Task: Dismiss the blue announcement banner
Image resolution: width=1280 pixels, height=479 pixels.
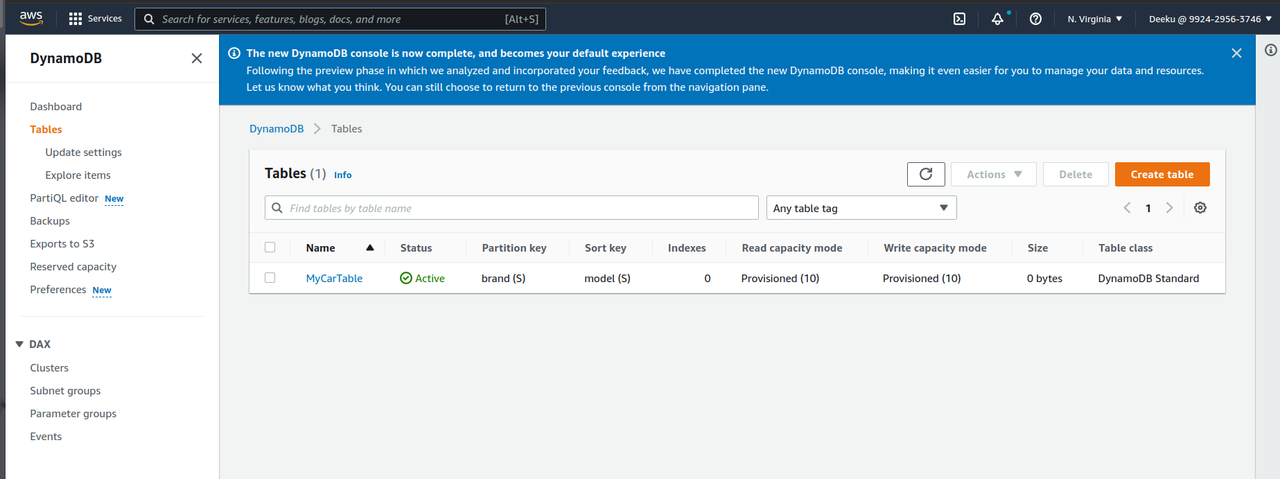Action: coord(1236,53)
